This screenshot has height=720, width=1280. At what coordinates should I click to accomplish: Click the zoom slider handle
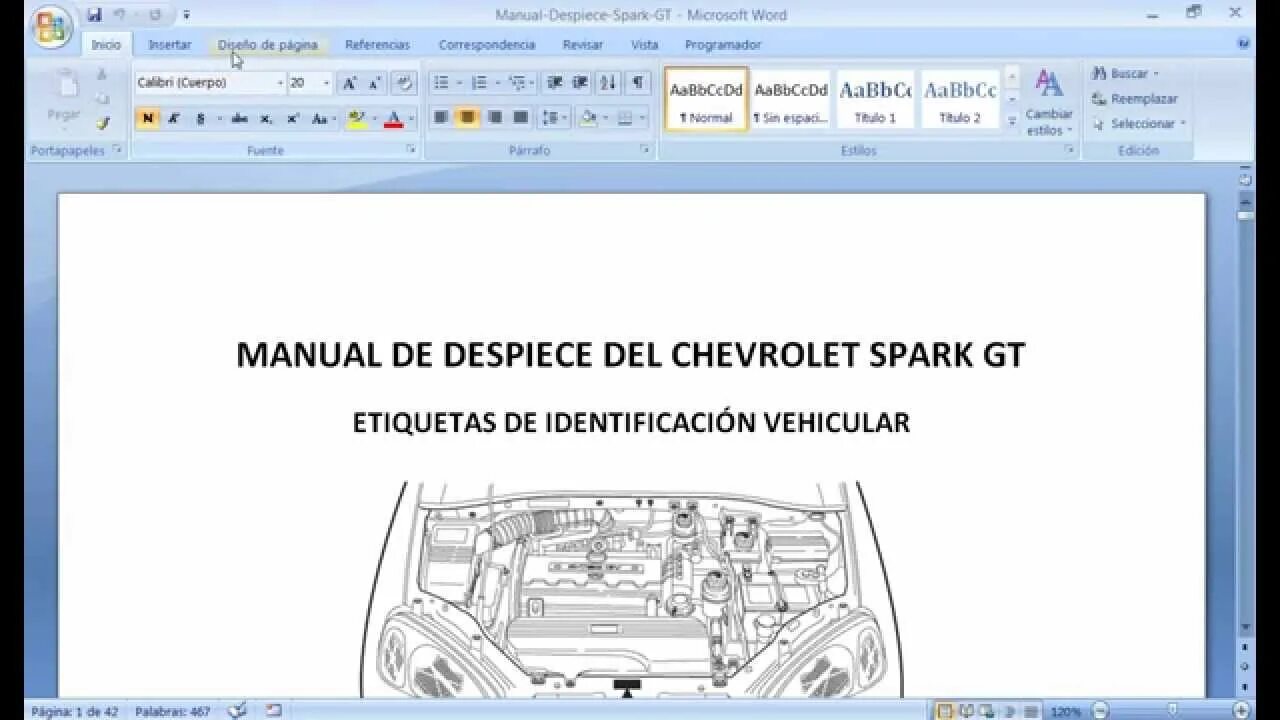pyautogui.click(x=1173, y=711)
